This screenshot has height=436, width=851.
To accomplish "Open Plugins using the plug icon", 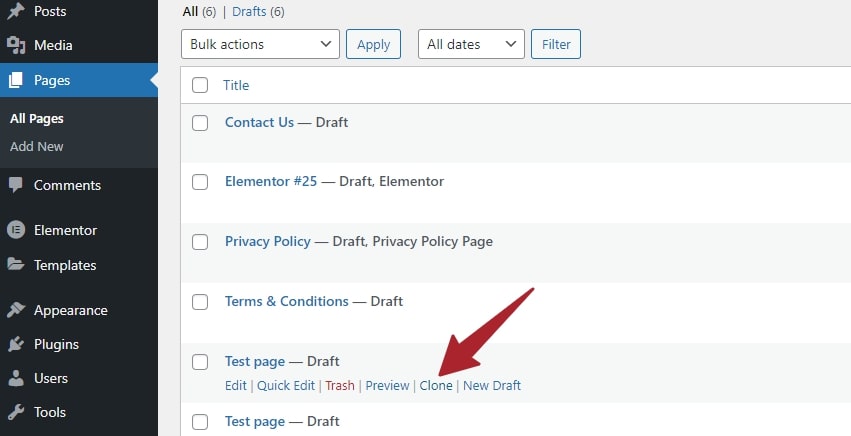I will pos(16,344).
